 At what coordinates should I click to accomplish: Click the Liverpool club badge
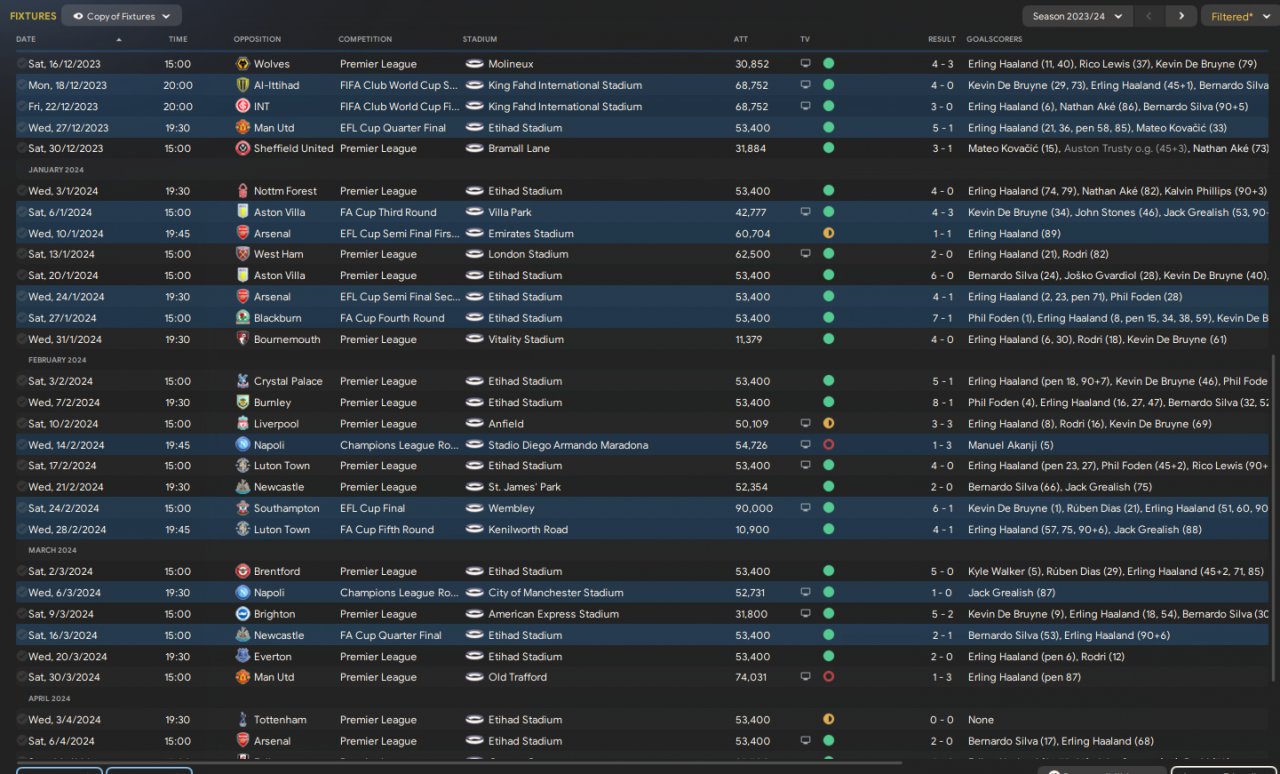tap(242, 424)
